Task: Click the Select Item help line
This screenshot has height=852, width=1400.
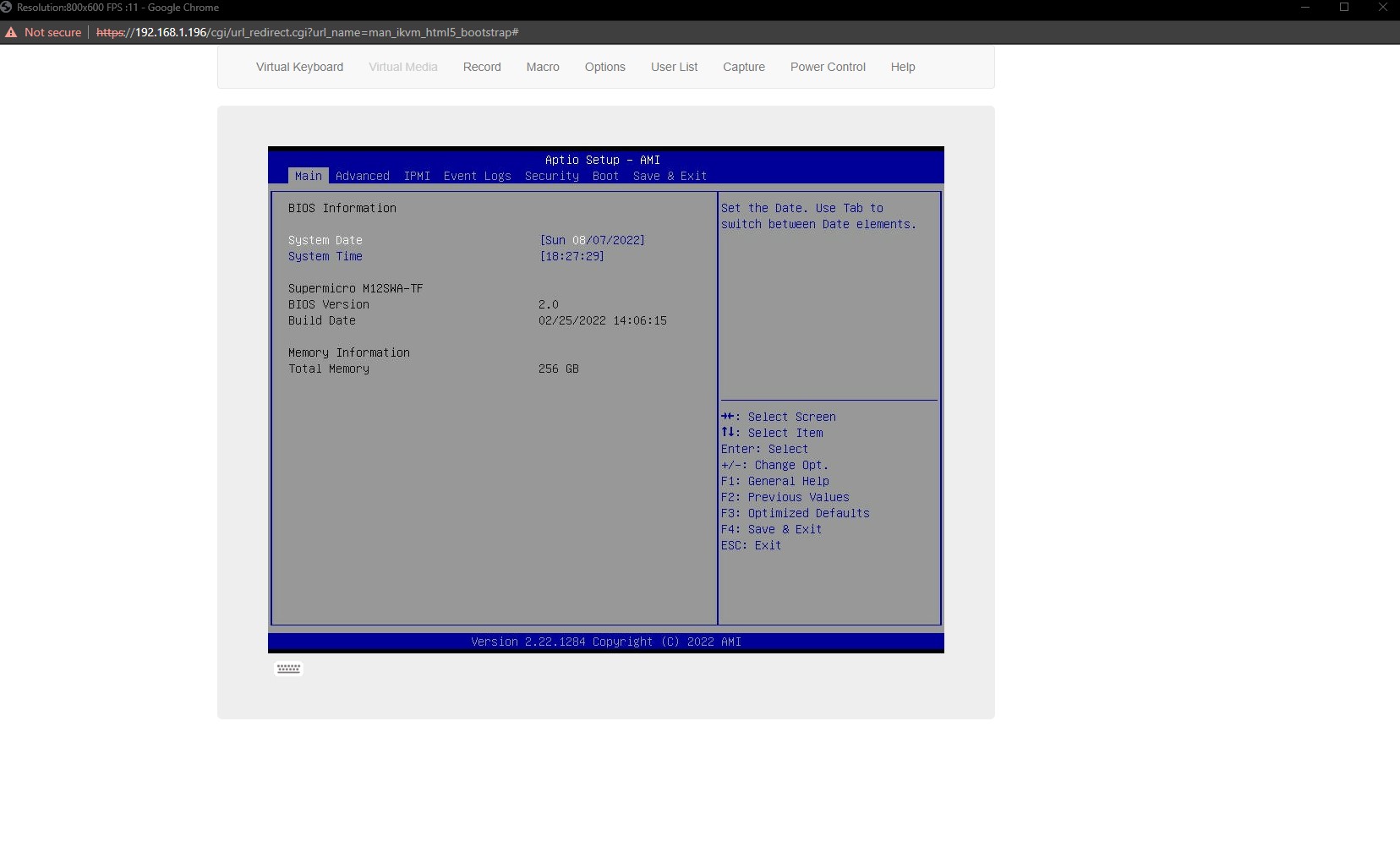Action: point(772,433)
